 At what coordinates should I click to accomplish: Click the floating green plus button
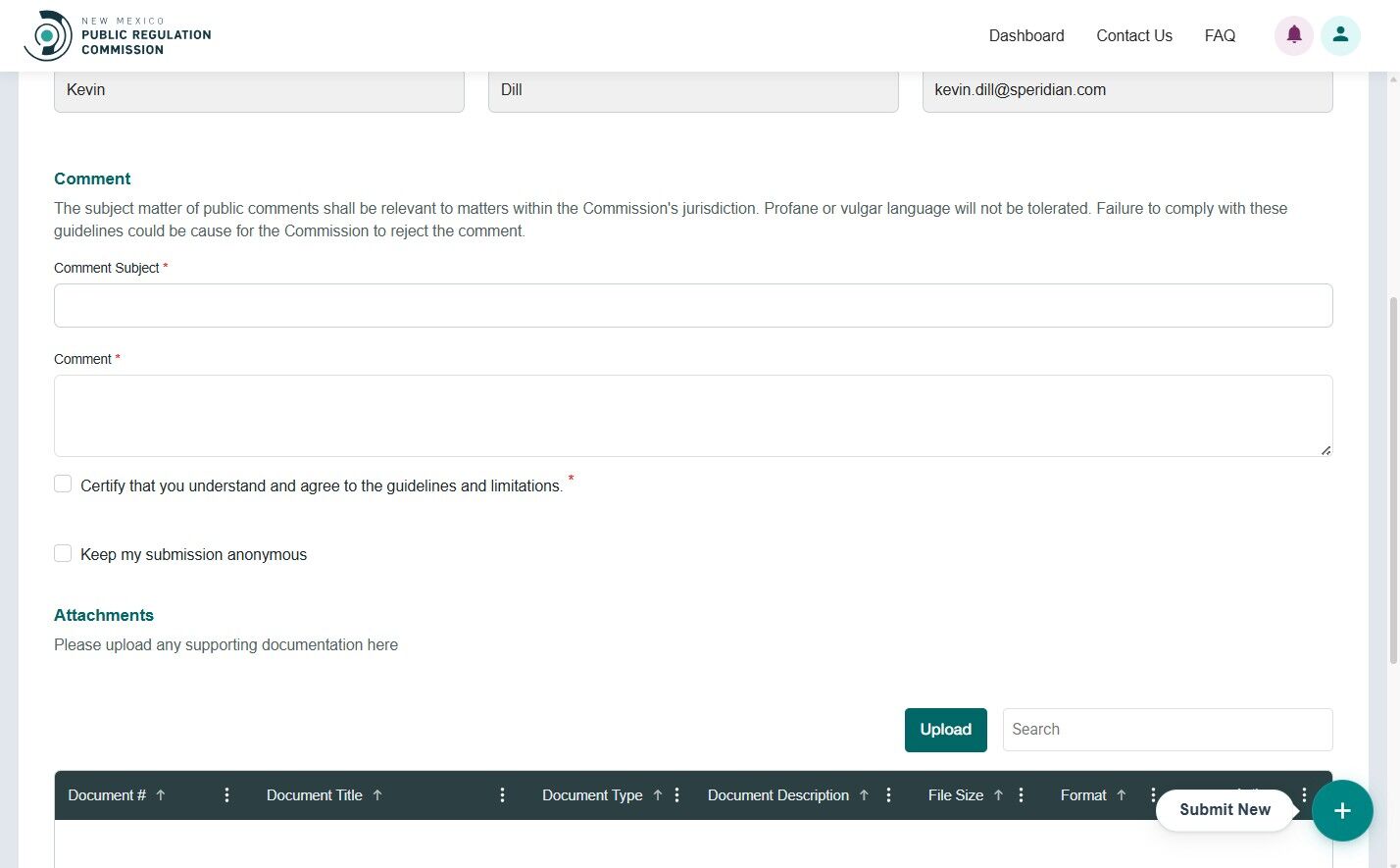tap(1342, 810)
